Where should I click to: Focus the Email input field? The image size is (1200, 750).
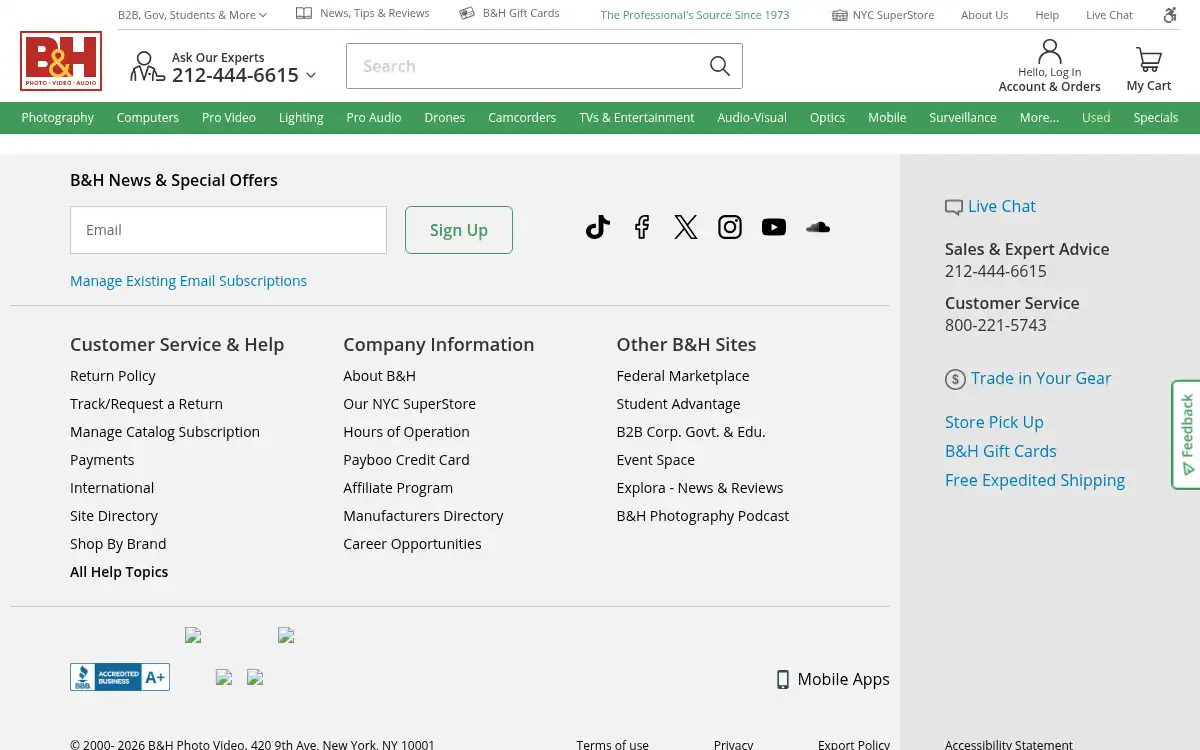click(228, 230)
